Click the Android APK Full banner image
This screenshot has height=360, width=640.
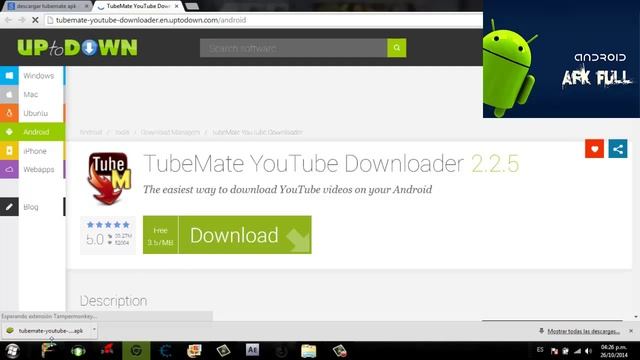pos(561,59)
